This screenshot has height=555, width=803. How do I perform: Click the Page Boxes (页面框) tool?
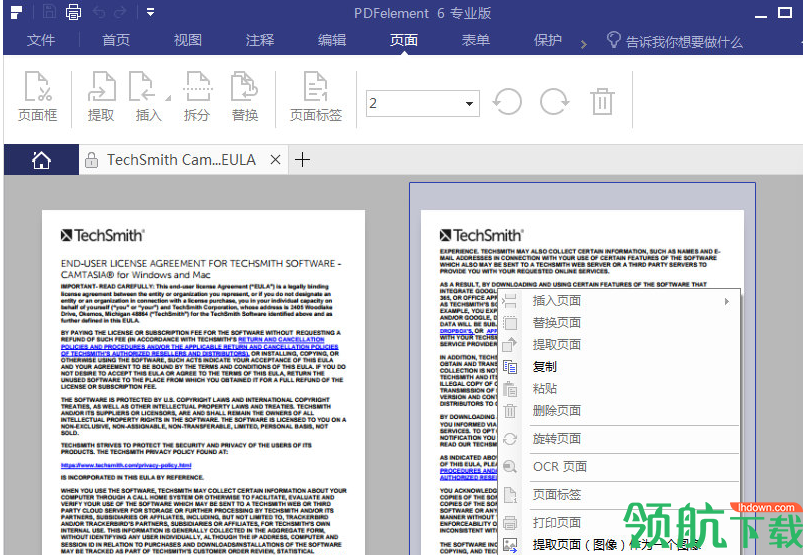pyautogui.click(x=37, y=97)
